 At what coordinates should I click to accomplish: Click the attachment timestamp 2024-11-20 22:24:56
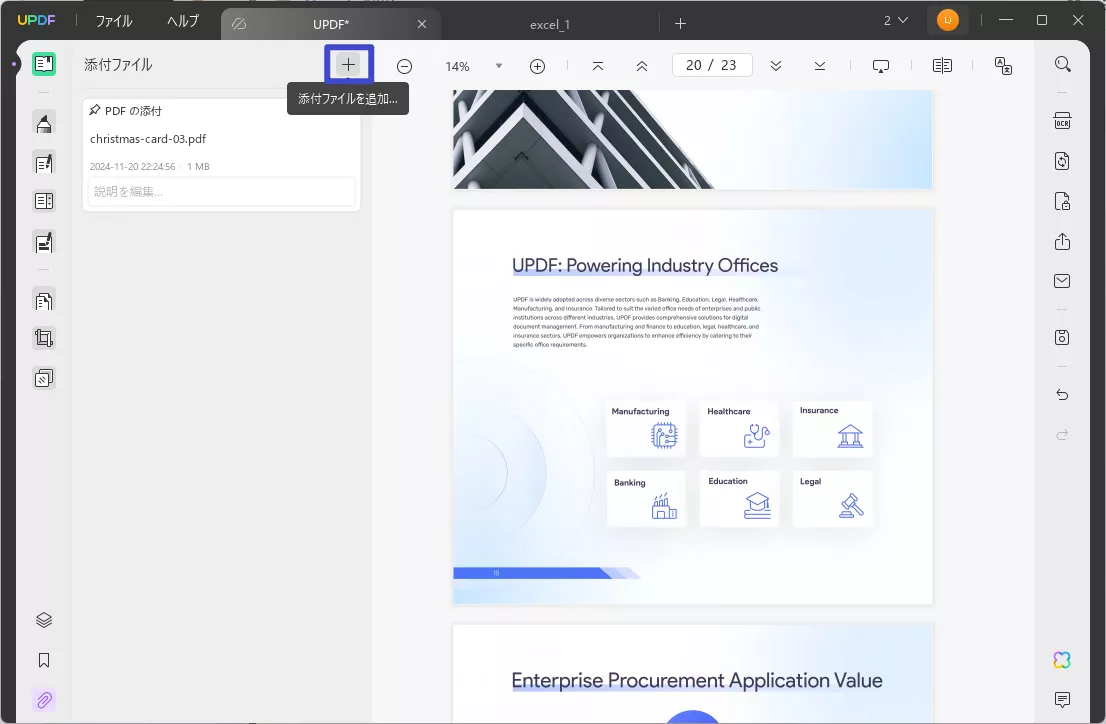coord(133,167)
